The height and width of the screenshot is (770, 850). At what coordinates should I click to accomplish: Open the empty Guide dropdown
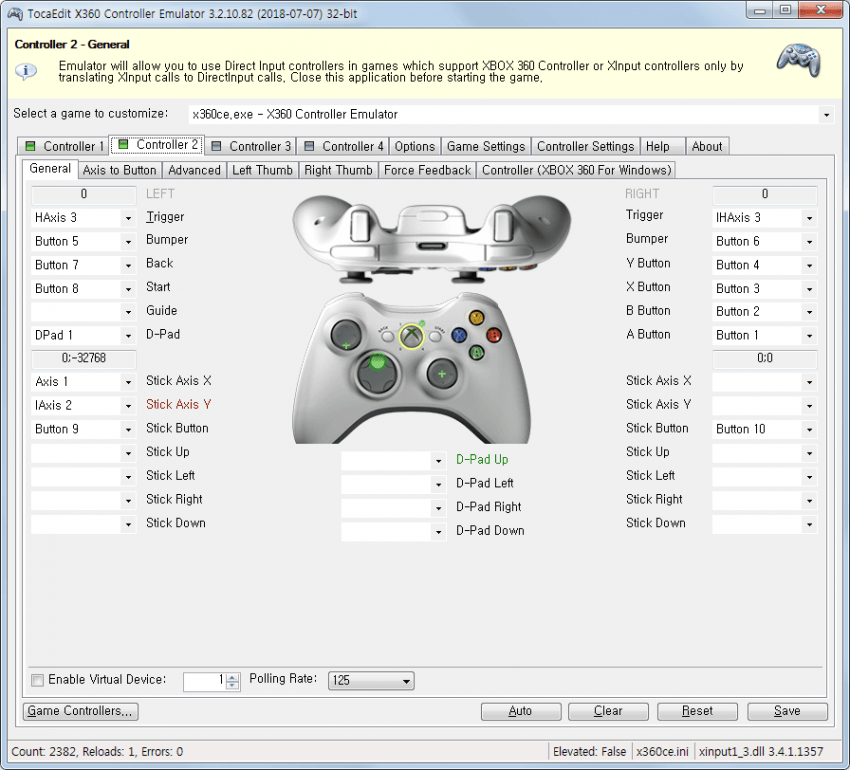[128, 312]
